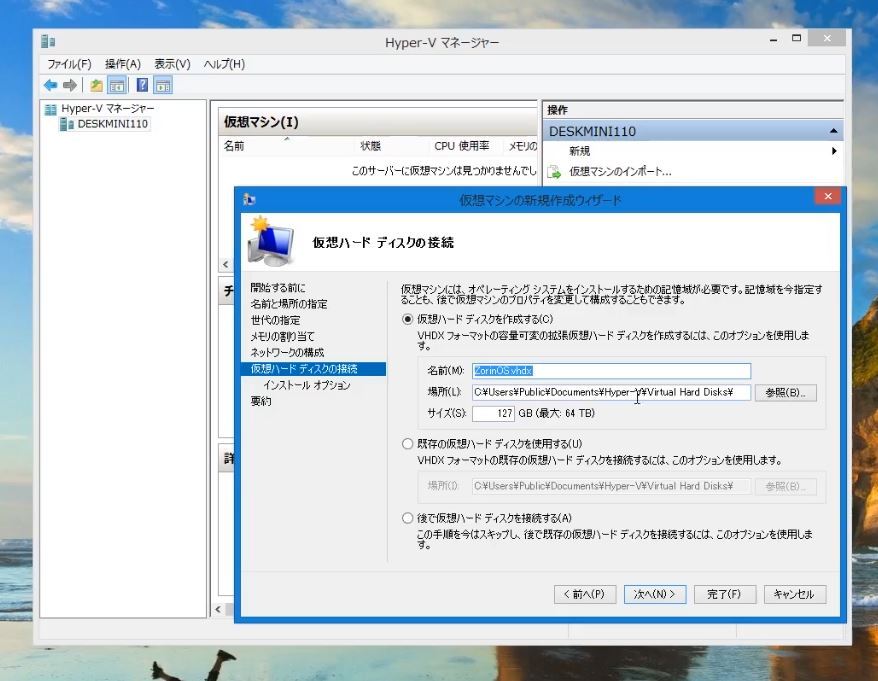This screenshot has width=878, height=681.
Task: Click the up-one-level folder toolbar icon
Action: click(96, 85)
